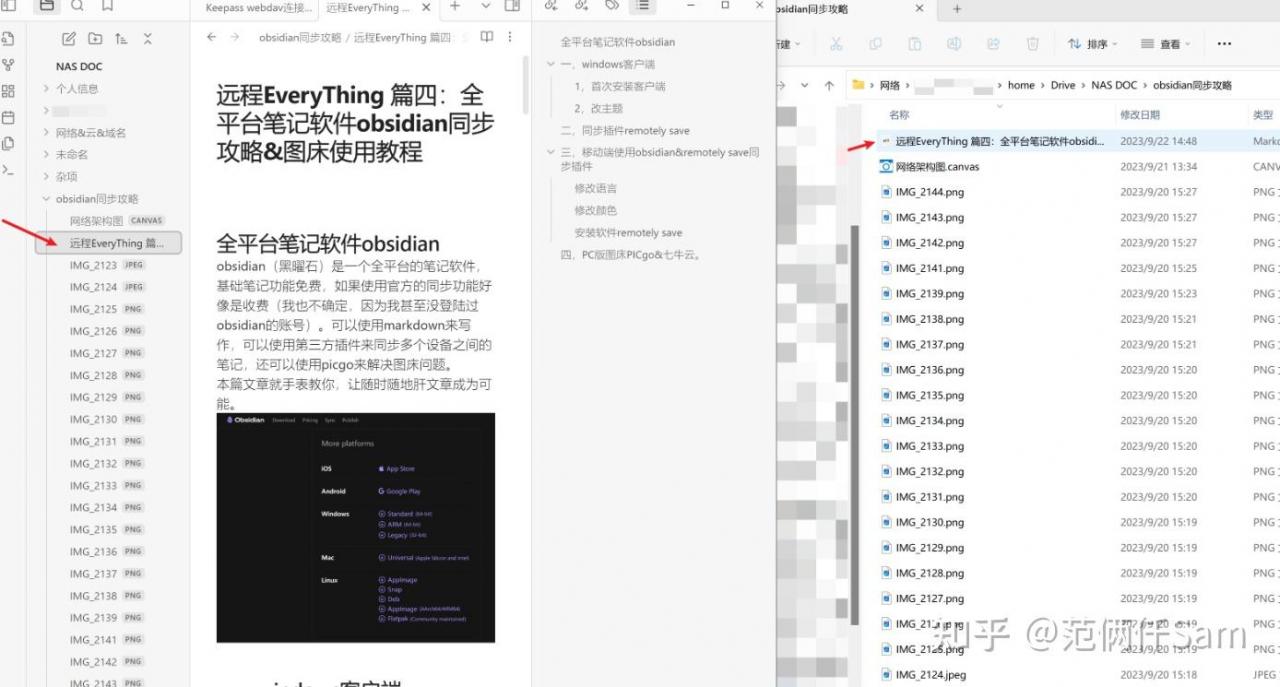Open recent locations dropdown in File Explorer

[805, 86]
